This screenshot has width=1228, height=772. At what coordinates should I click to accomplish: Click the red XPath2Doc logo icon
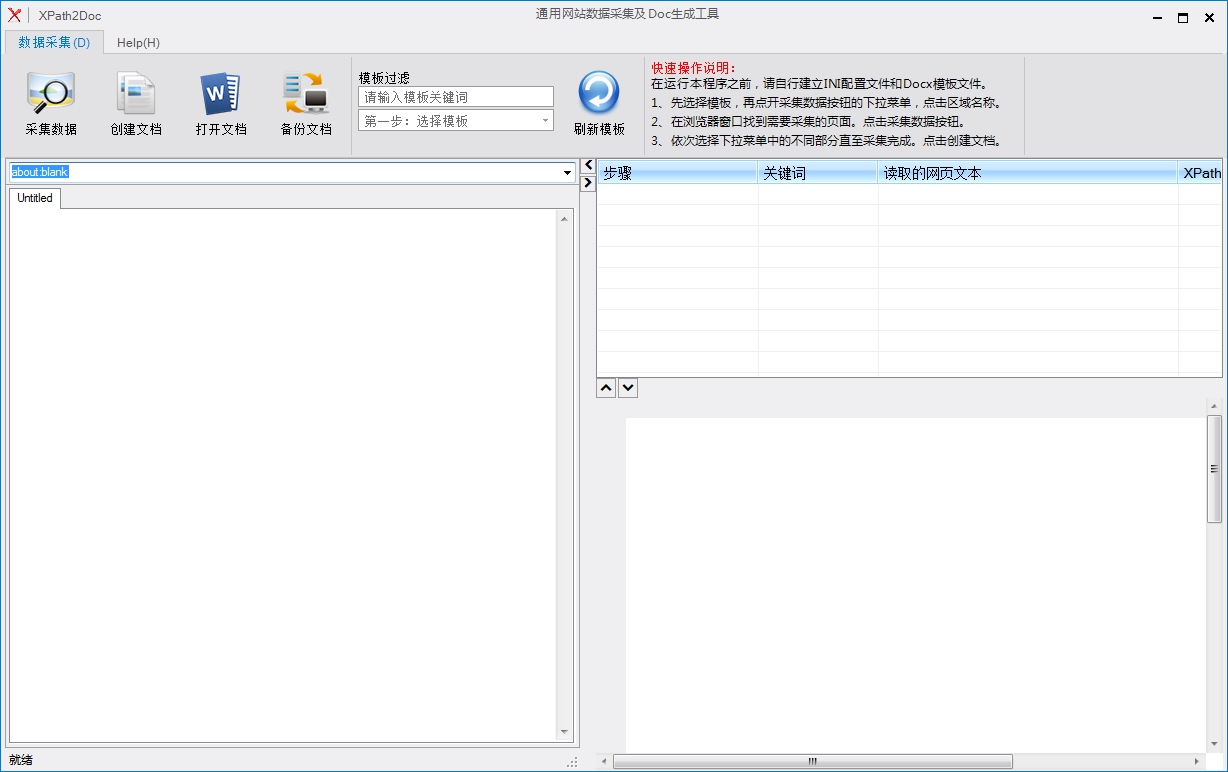(x=13, y=15)
